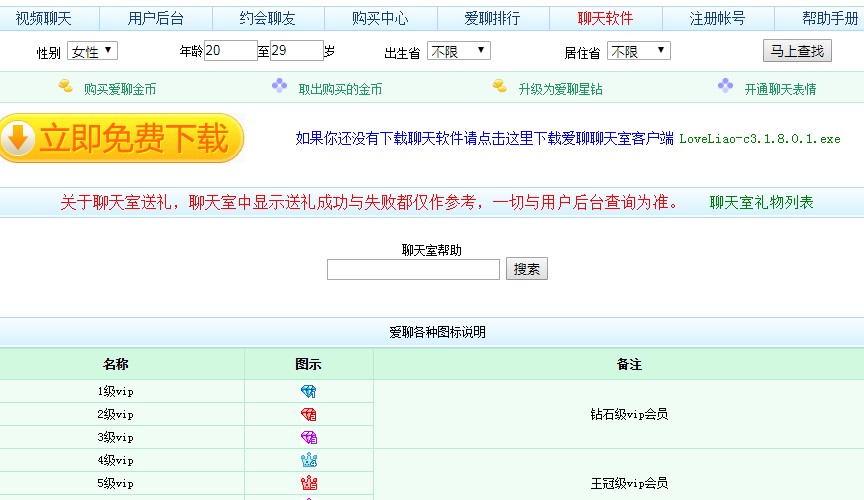Open the 性别 gender dropdown
Screen dimensions: 864x500
pyautogui.click(x=93, y=51)
